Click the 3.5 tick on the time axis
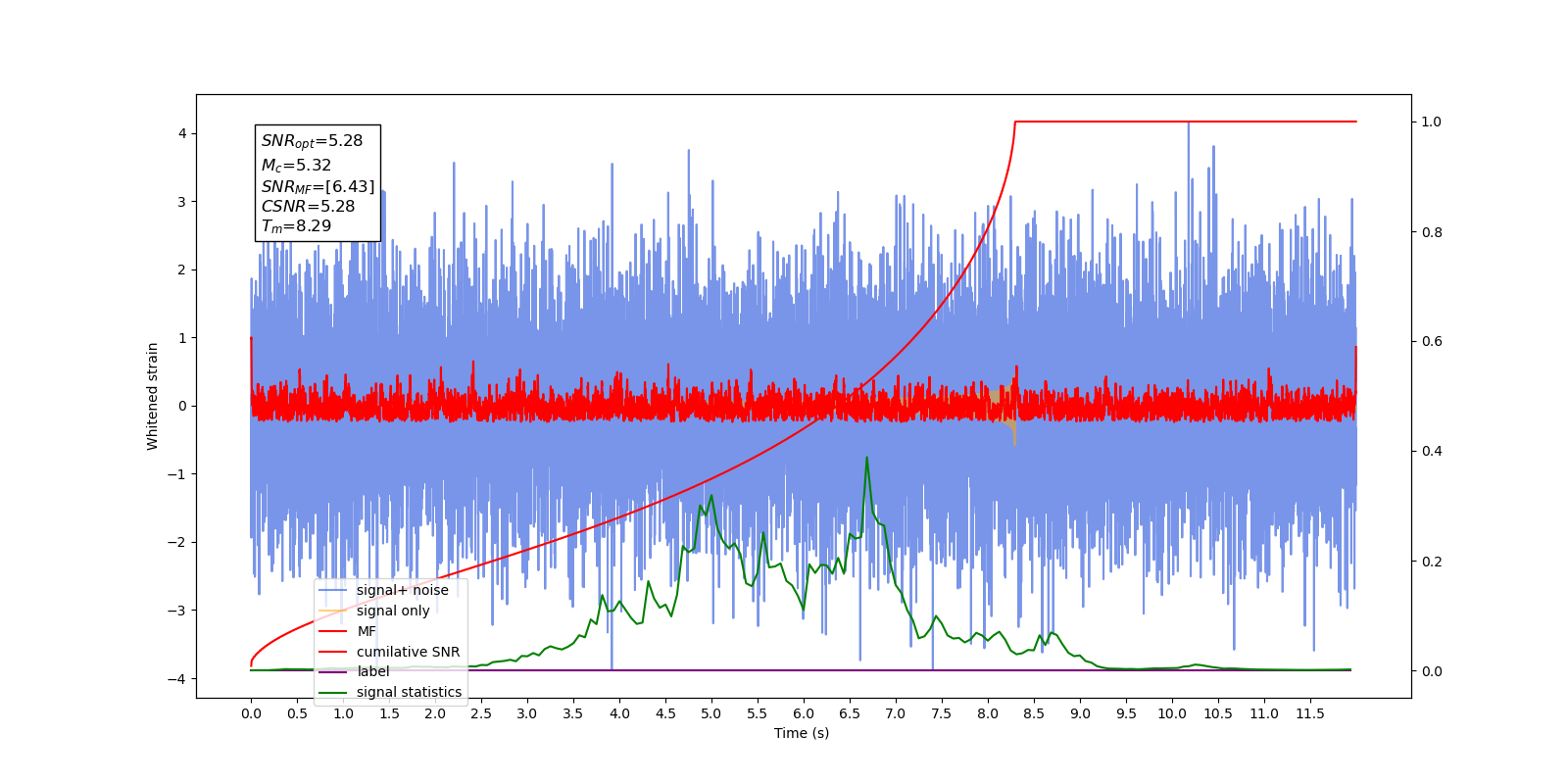The height and width of the screenshot is (784, 1568). point(573,713)
